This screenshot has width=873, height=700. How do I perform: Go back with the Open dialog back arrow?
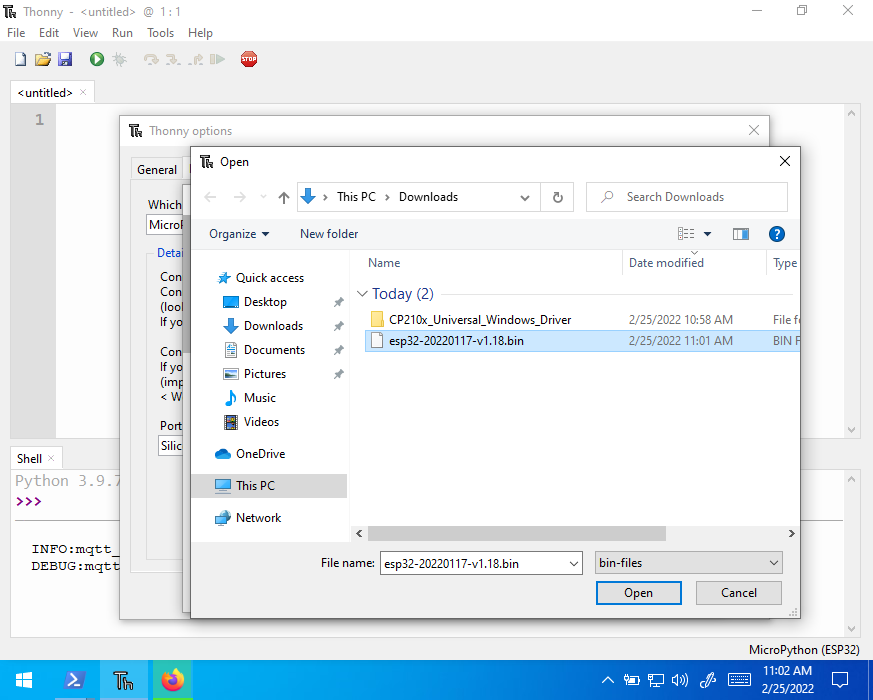(x=210, y=197)
